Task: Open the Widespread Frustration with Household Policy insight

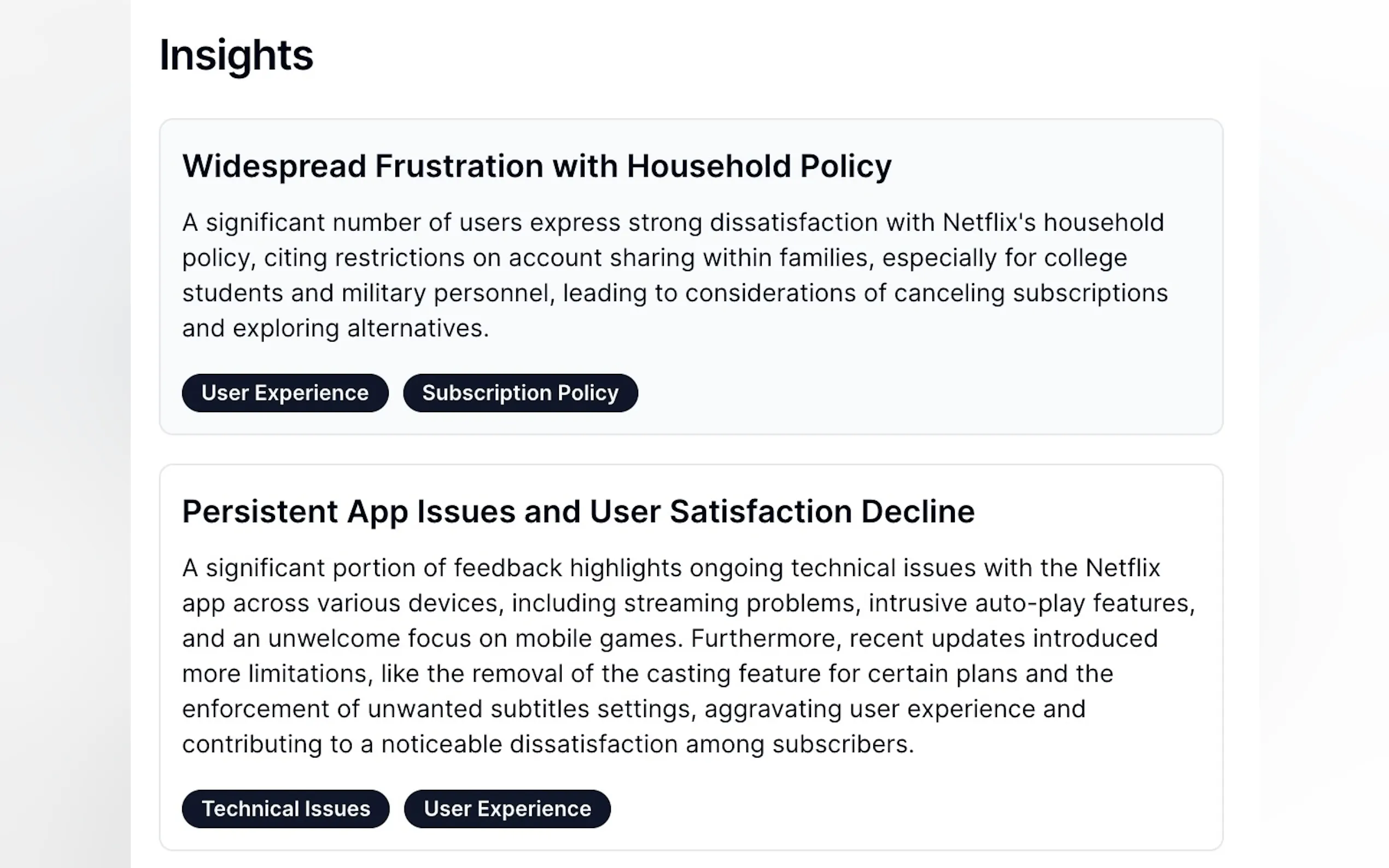Action: tap(536, 167)
